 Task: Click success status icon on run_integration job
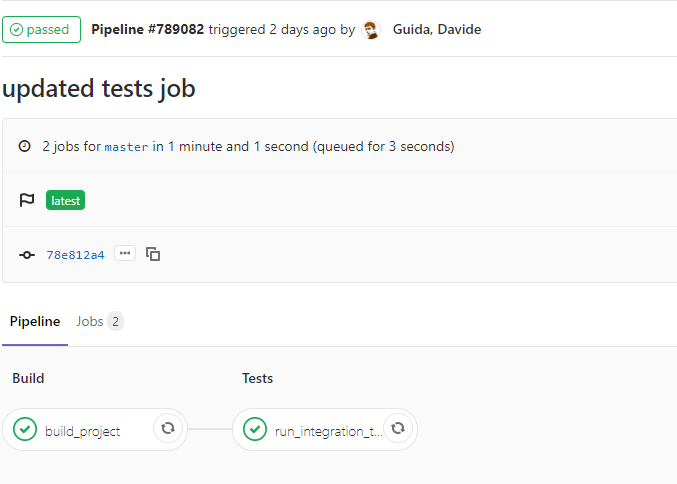click(255, 430)
